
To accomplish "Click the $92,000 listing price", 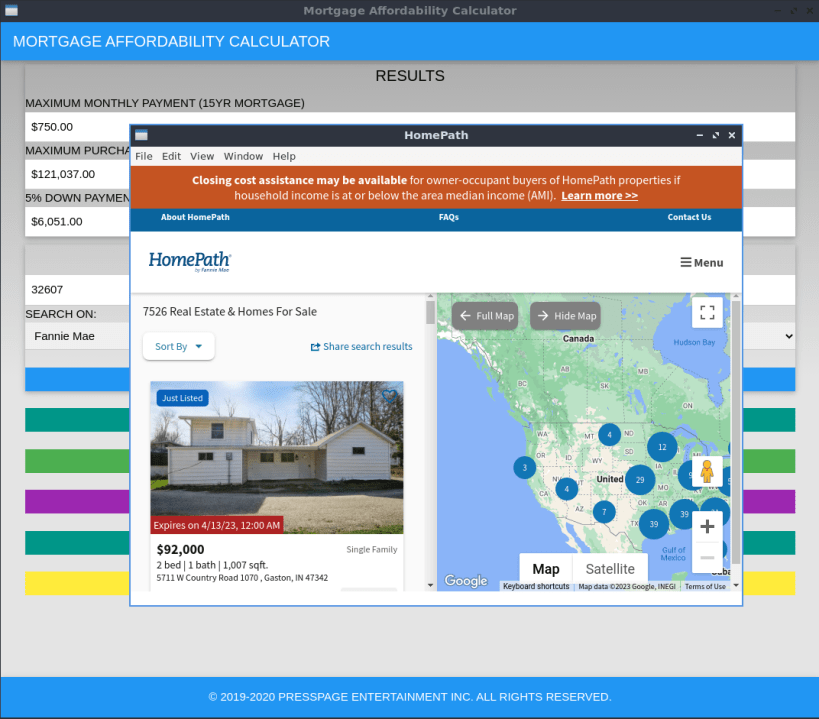I will point(180,549).
